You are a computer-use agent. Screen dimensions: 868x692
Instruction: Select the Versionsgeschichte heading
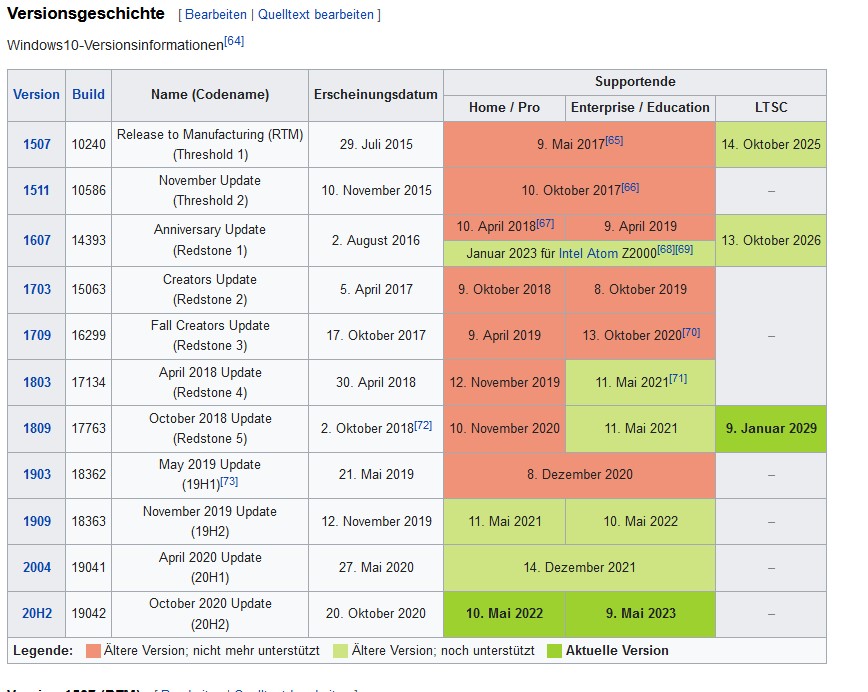click(x=86, y=13)
